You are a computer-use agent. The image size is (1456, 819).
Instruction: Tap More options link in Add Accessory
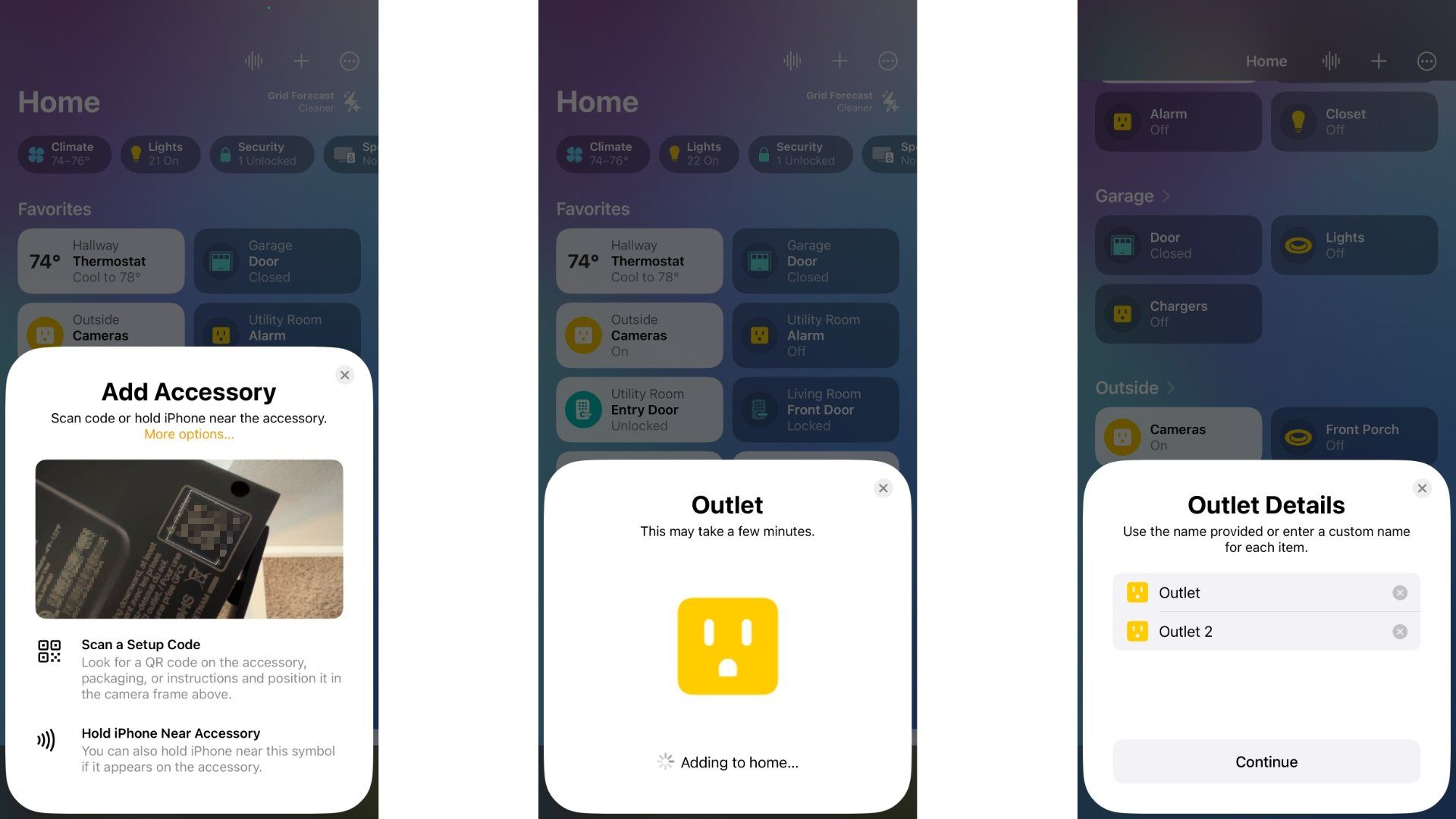point(189,434)
